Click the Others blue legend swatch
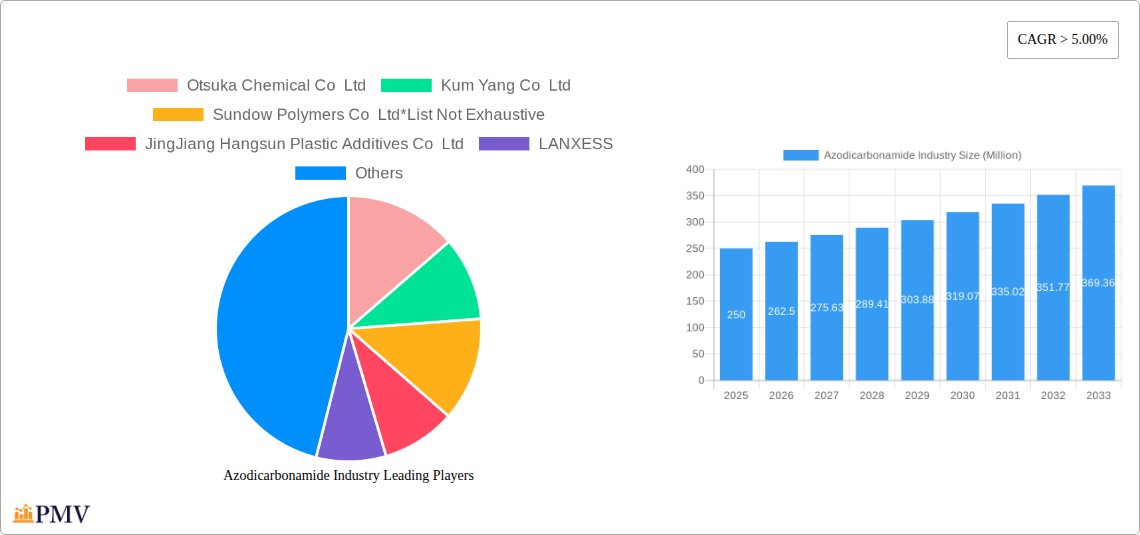The image size is (1140, 535). [320, 173]
